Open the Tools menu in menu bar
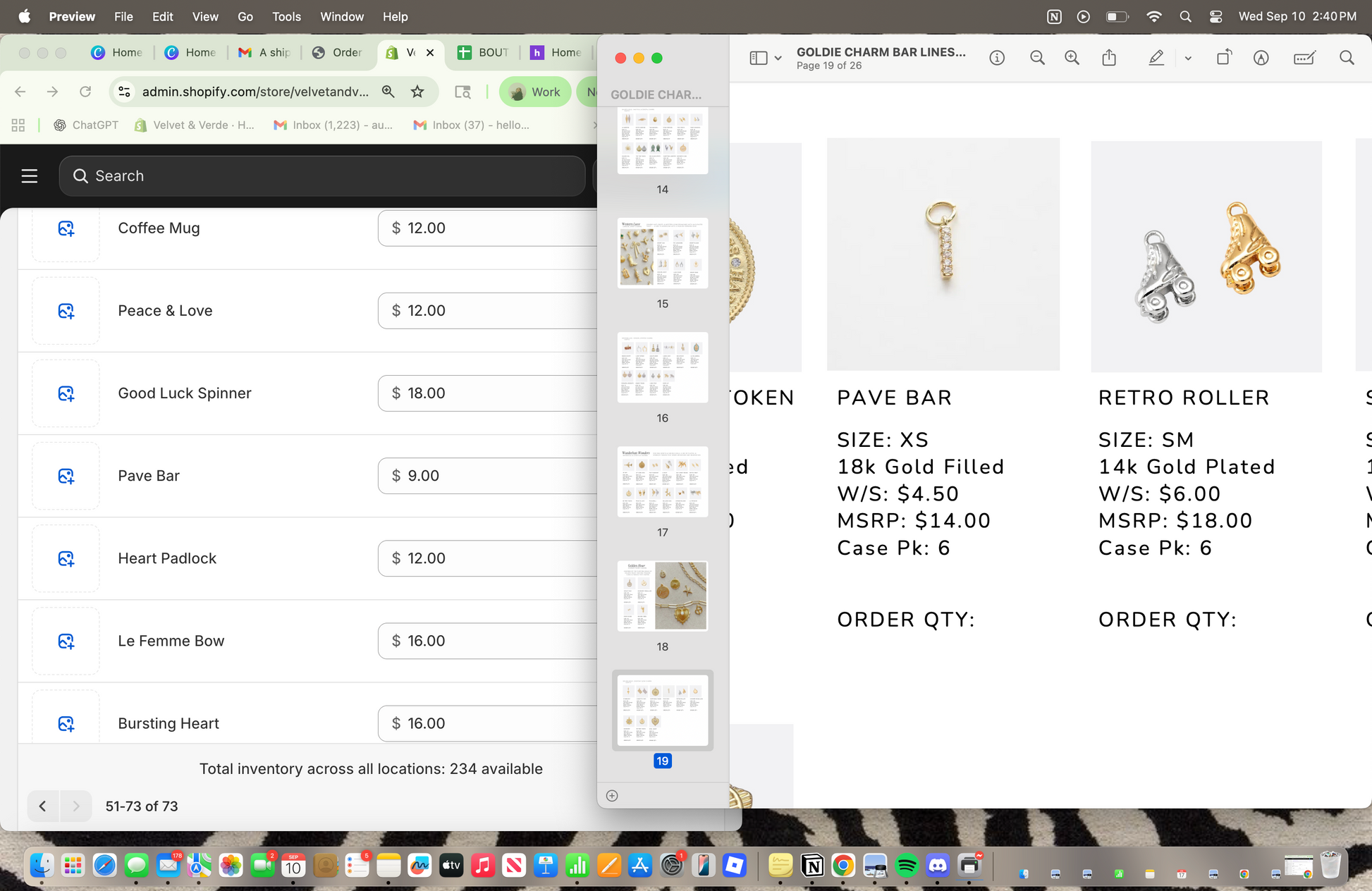Viewport: 1372px width, 891px height. (x=286, y=16)
